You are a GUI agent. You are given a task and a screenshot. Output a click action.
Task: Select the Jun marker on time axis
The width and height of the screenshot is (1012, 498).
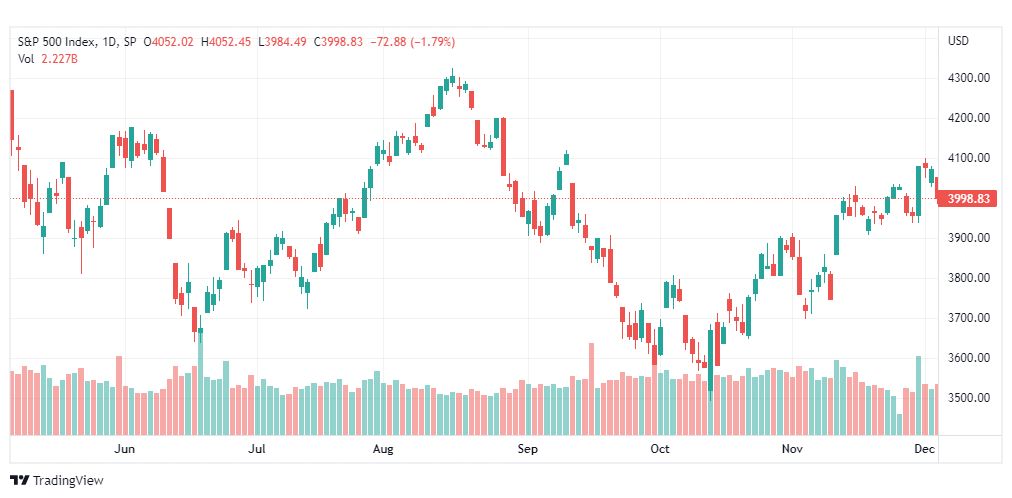click(124, 449)
